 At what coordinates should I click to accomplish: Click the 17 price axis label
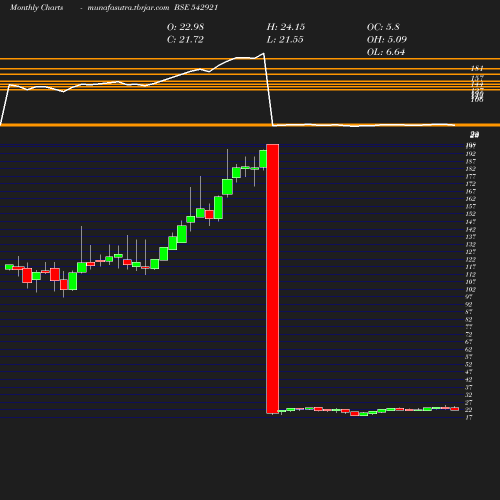pos(469,417)
